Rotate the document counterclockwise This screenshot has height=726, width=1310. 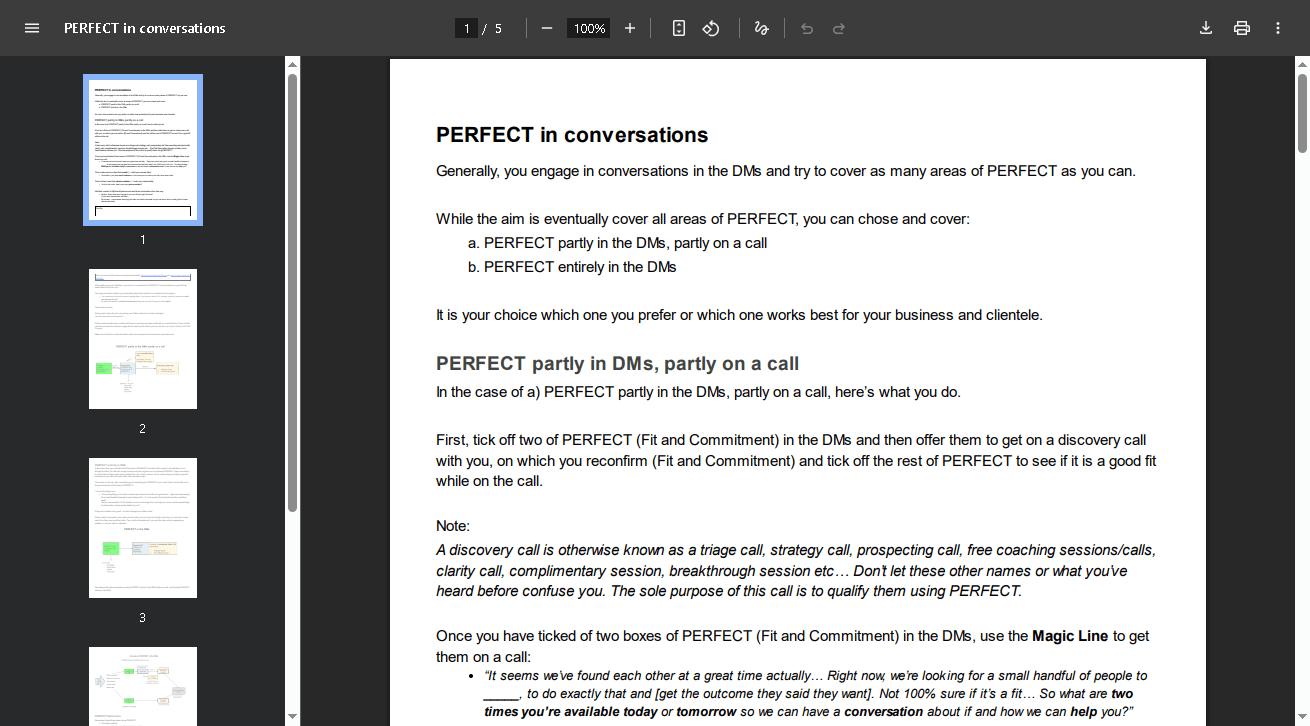pos(711,28)
